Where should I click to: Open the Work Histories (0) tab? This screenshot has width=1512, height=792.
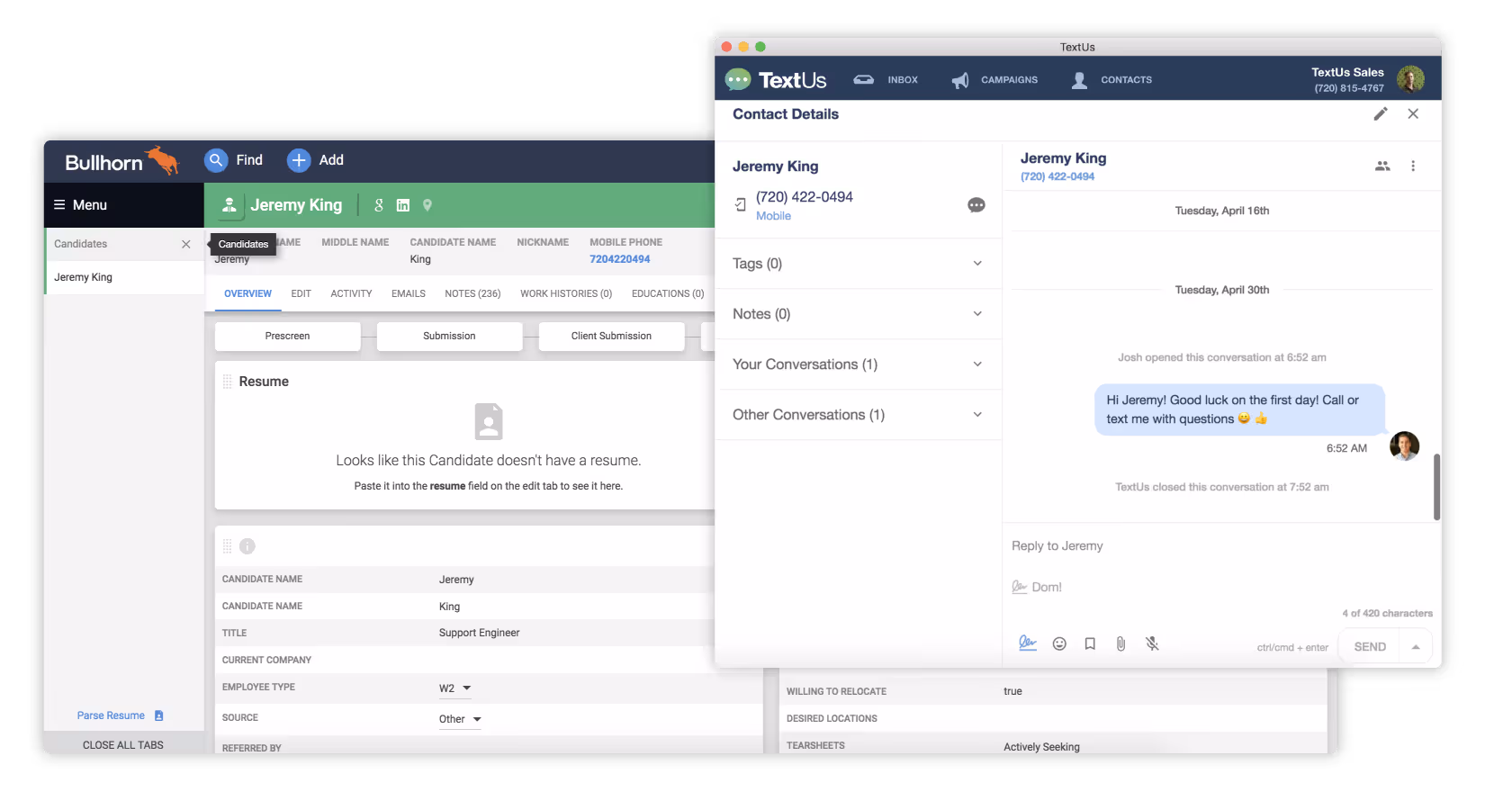click(566, 293)
